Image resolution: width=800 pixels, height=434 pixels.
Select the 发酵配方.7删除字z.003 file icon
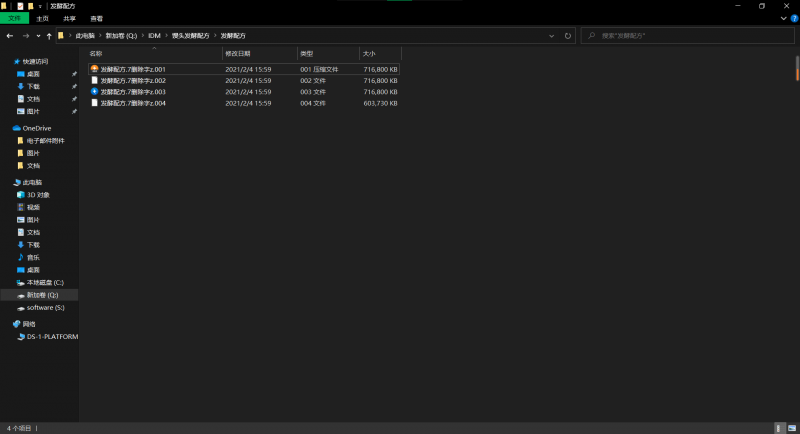(94, 91)
